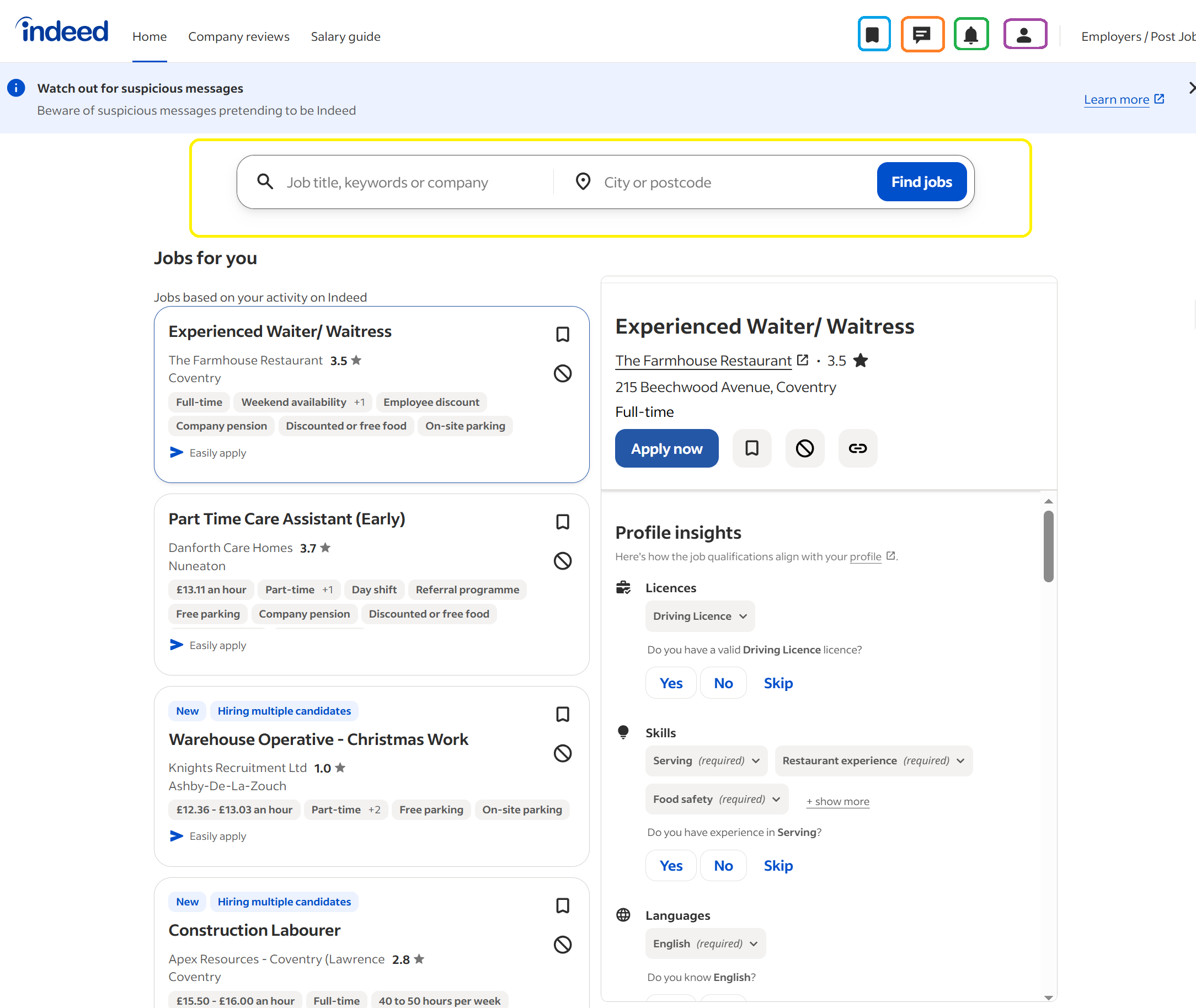
Task: Click the Languages globe icon
Action: click(x=623, y=915)
